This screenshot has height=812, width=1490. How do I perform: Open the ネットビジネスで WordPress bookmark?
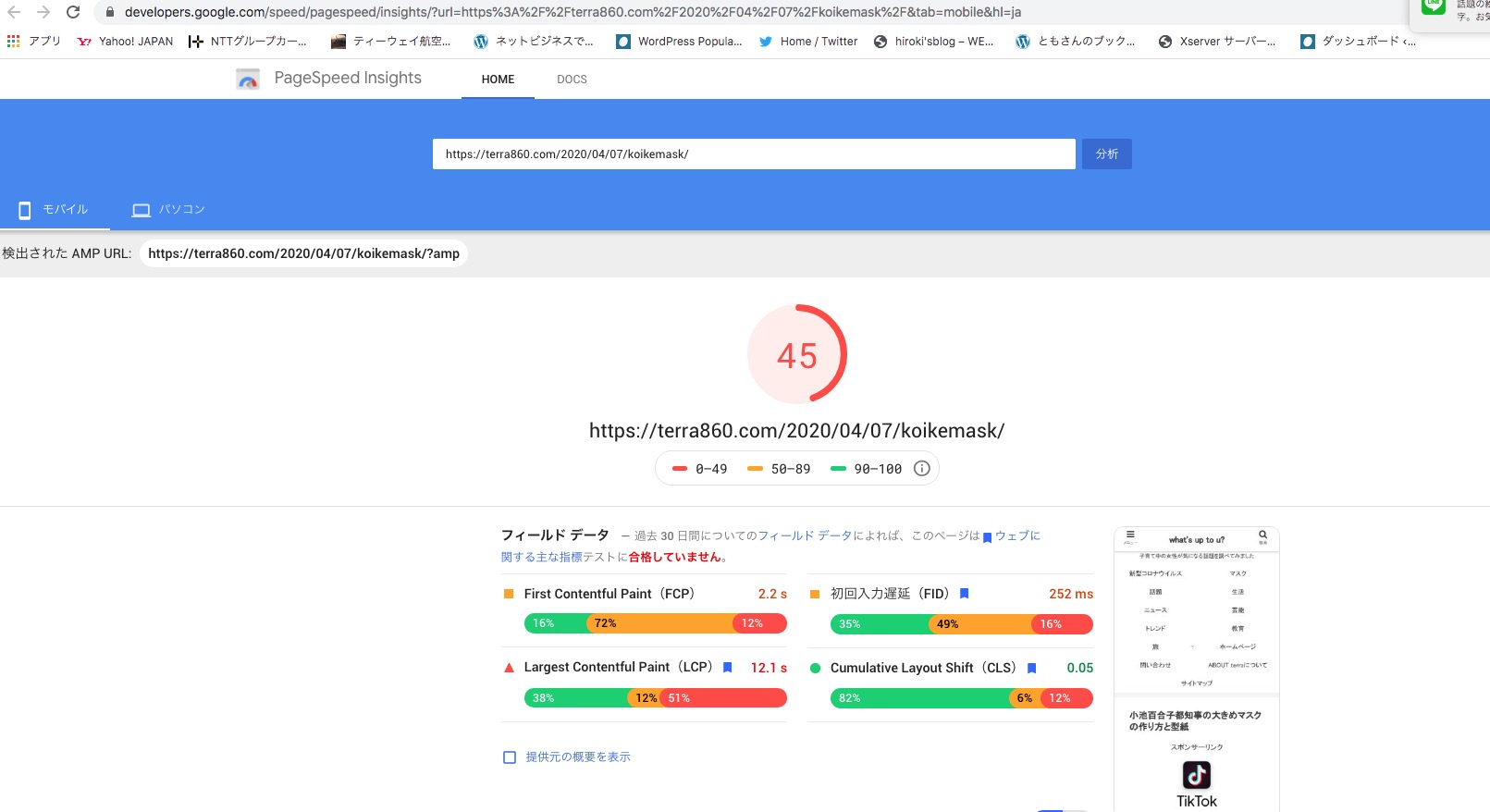pyautogui.click(x=534, y=42)
